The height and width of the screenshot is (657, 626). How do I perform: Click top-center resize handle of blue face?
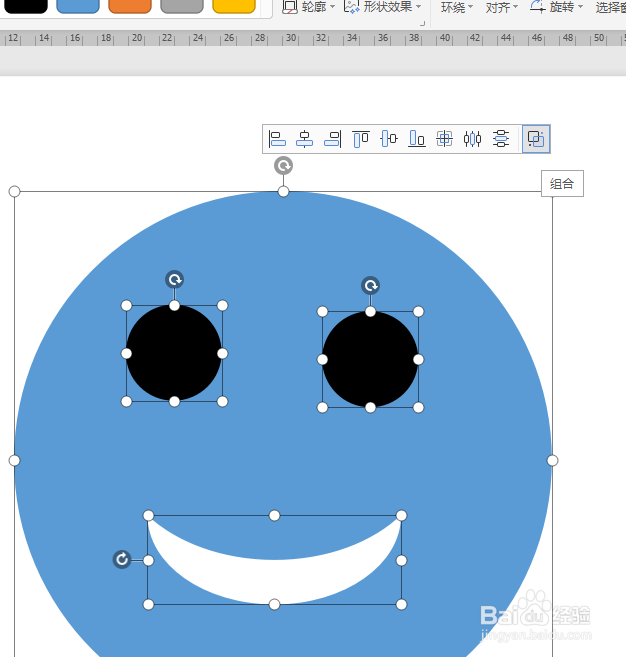point(284,191)
